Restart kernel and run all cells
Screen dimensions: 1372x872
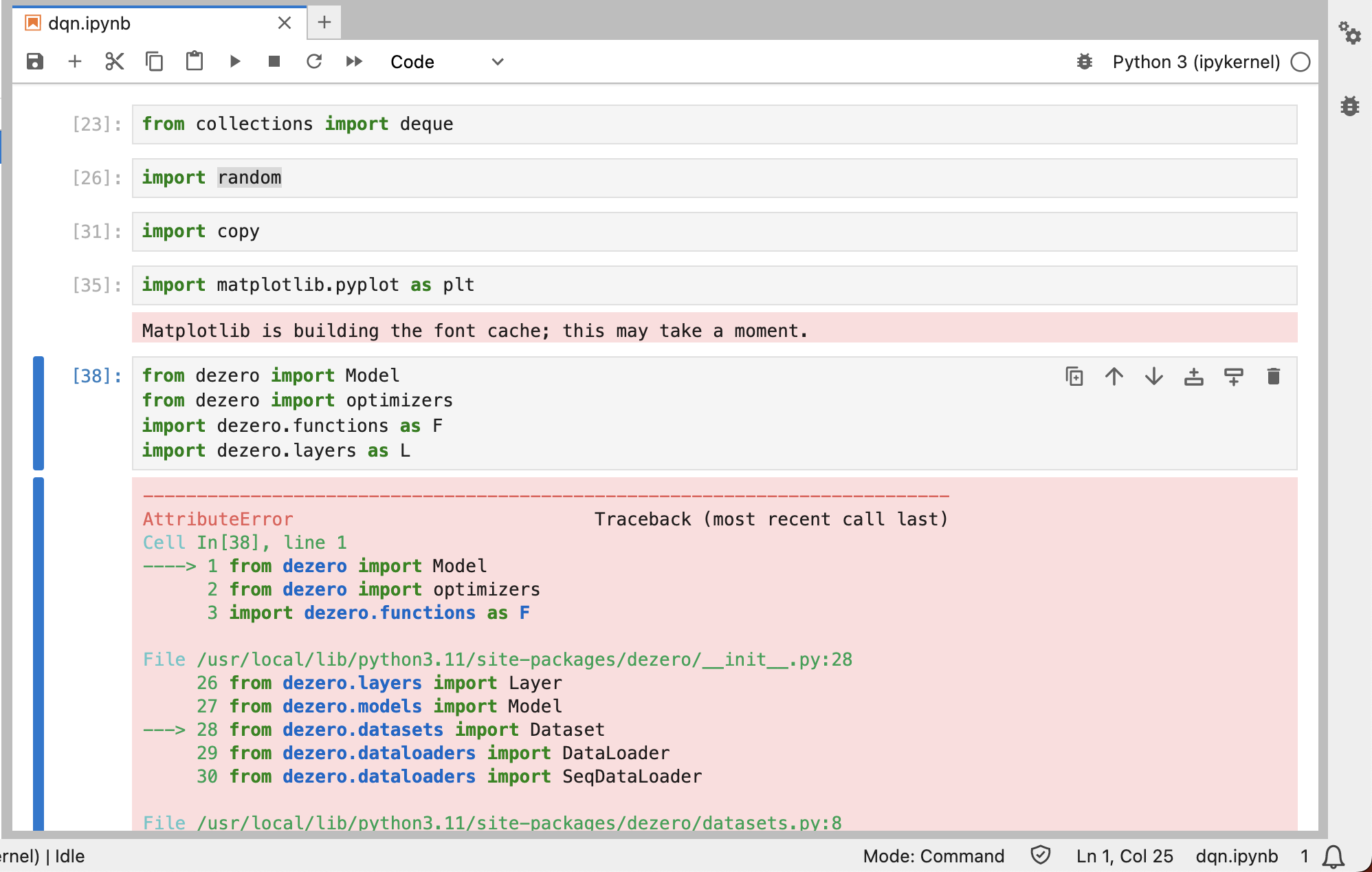(354, 62)
